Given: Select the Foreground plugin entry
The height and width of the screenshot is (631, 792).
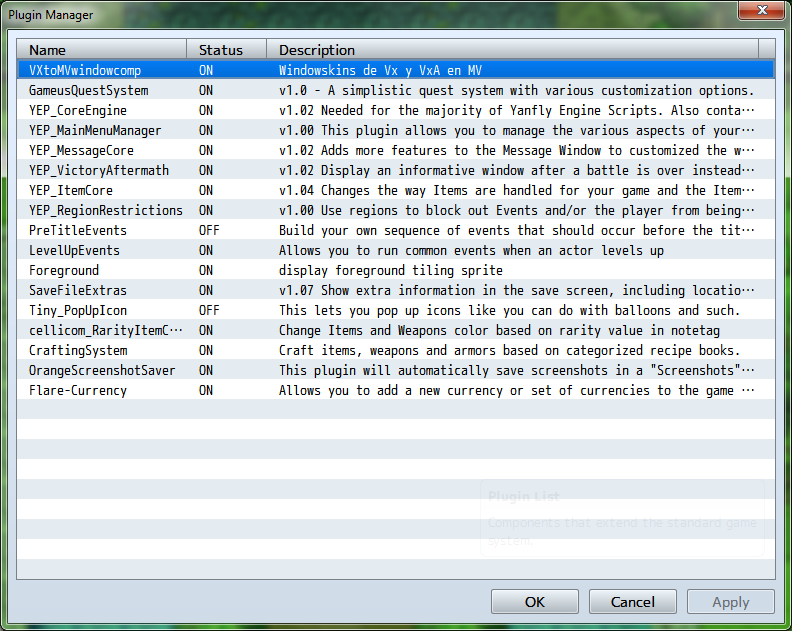Looking at the screenshot, I should coord(395,270).
